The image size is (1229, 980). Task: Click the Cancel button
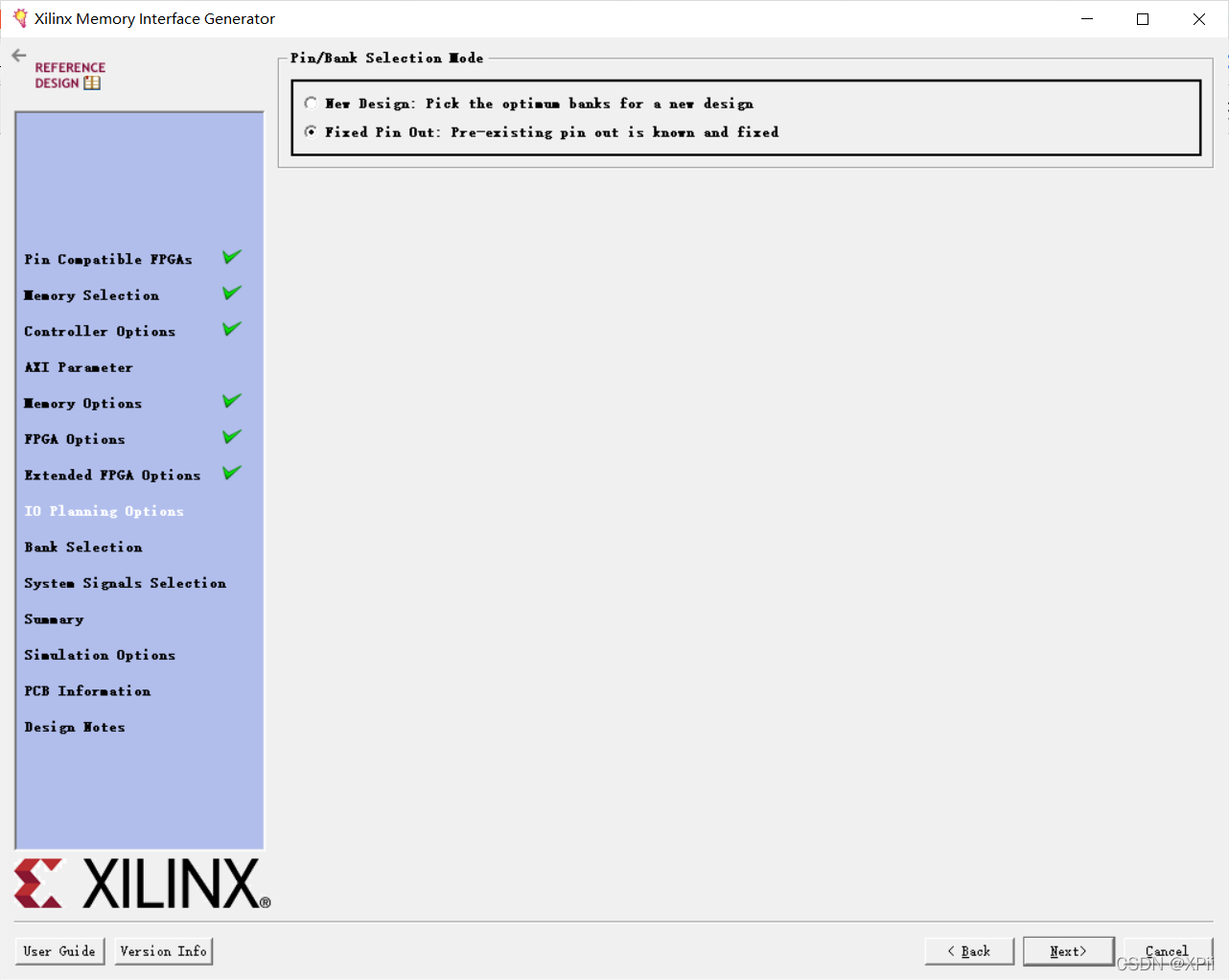pos(1169,951)
